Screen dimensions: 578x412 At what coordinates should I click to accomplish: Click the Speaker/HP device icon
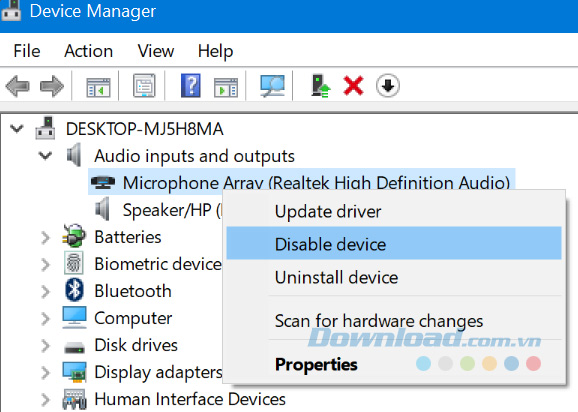pos(102,209)
